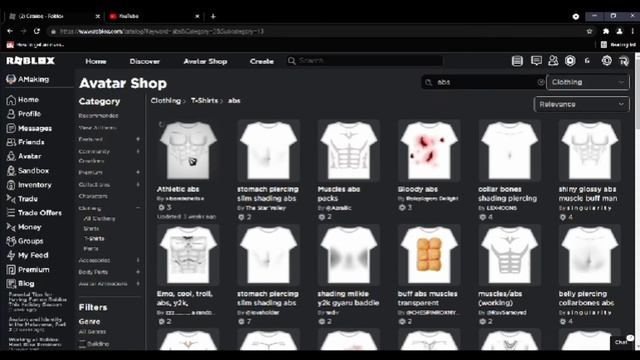The width and height of the screenshot is (640, 360).
Task: Open Create in top navigation
Action: tap(262, 61)
